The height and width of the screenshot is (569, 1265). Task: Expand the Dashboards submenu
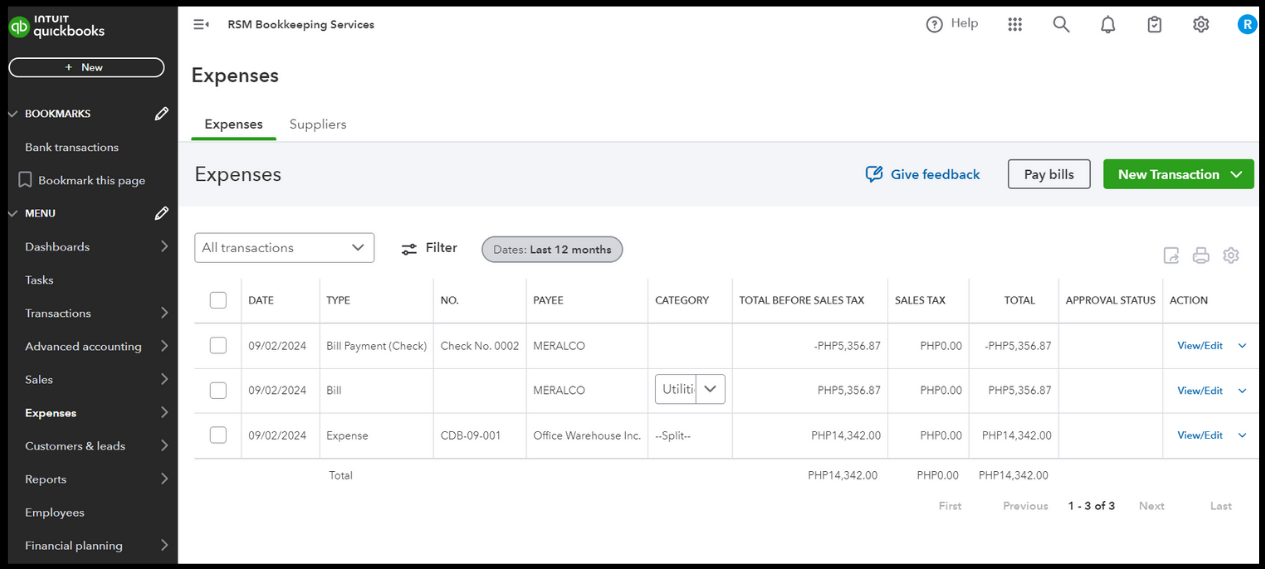tap(164, 247)
